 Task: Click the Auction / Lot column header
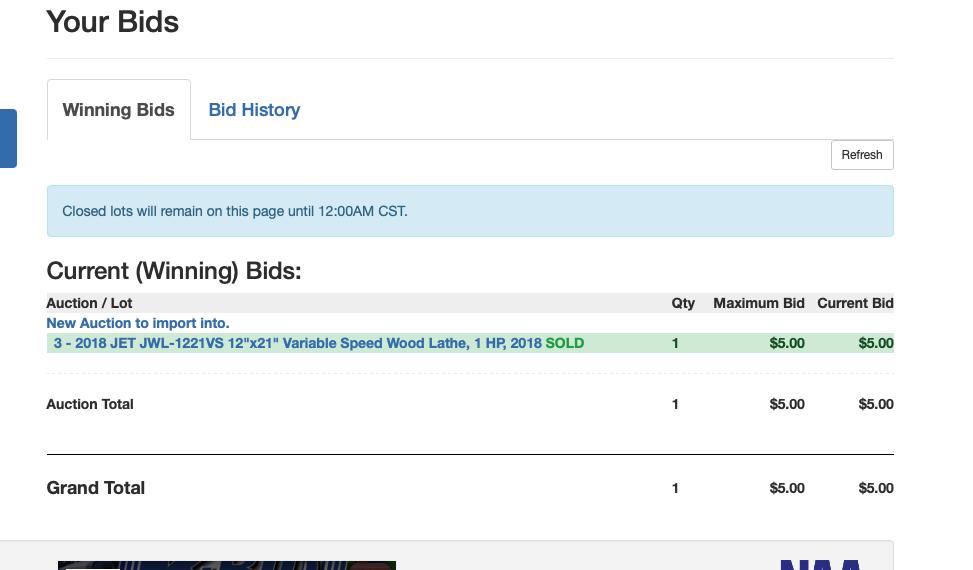coord(89,303)
